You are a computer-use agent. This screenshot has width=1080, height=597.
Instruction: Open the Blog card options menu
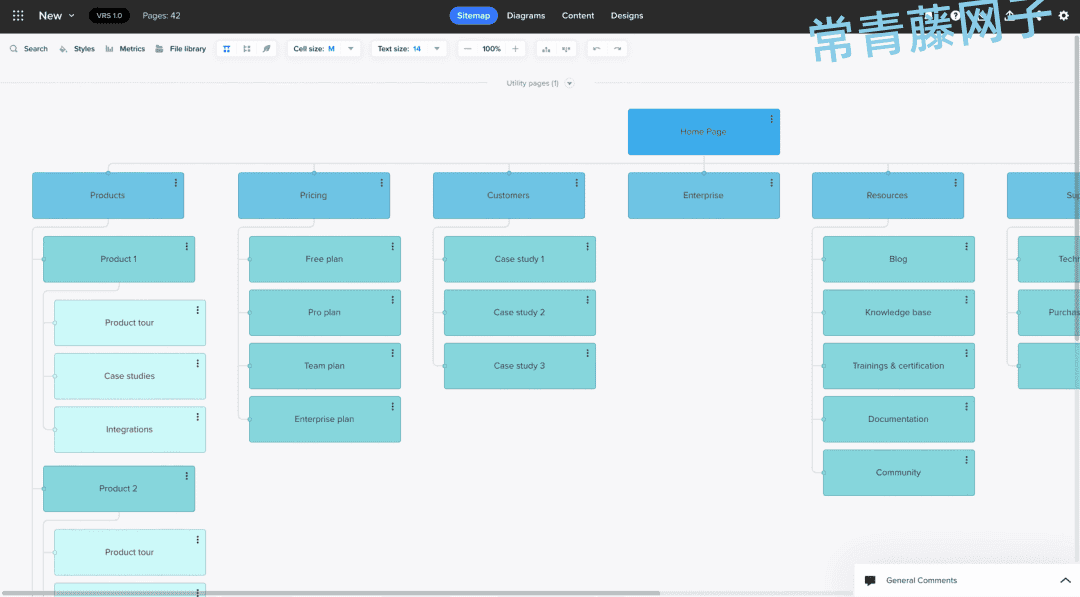966,247
